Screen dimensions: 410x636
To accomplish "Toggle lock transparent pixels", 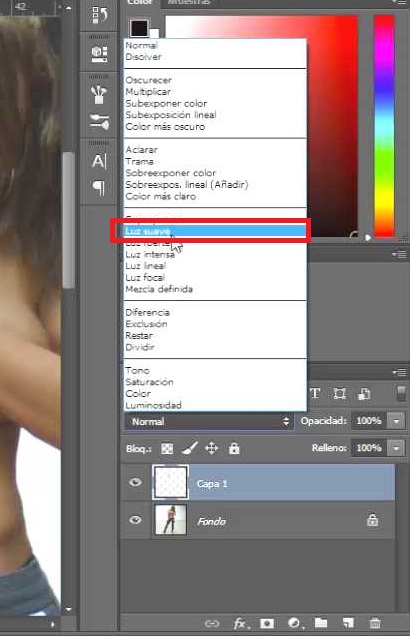I will click(167, 449).
